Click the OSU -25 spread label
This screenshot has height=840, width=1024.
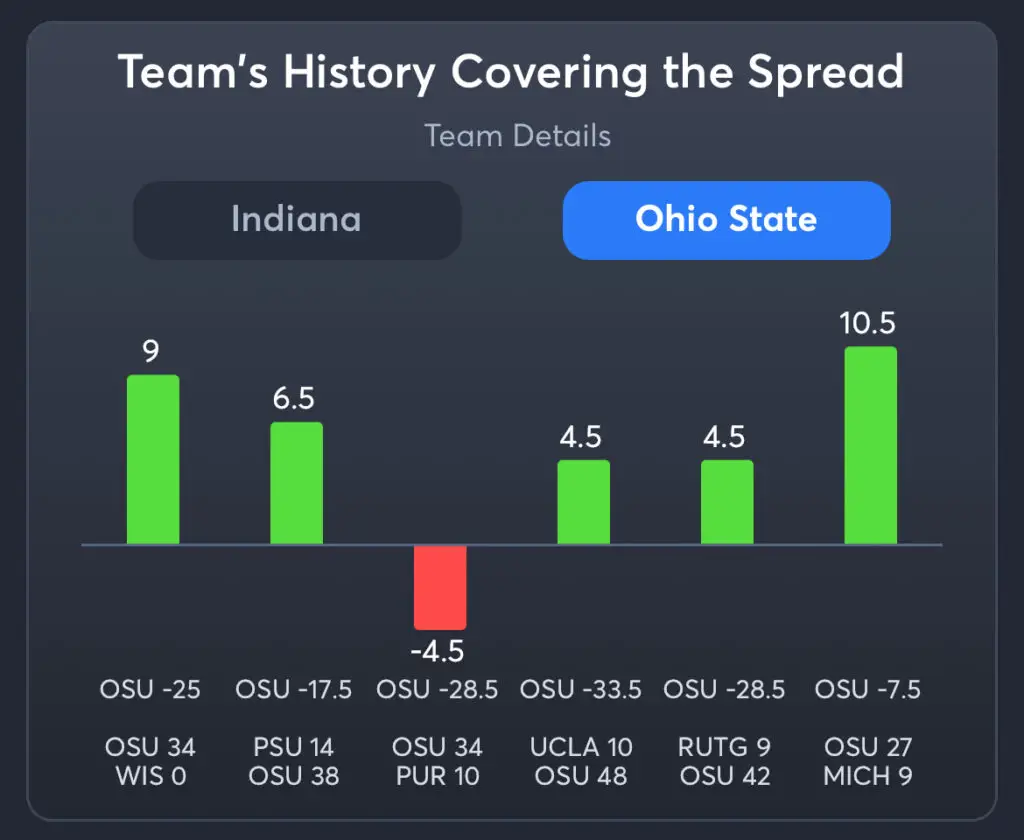click(151, 690)
